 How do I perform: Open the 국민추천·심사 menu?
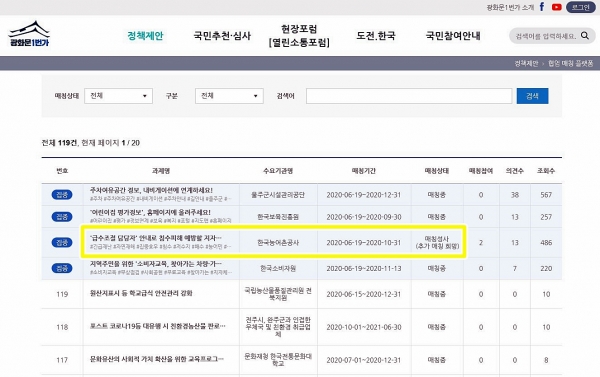click(x=222, y=36)
